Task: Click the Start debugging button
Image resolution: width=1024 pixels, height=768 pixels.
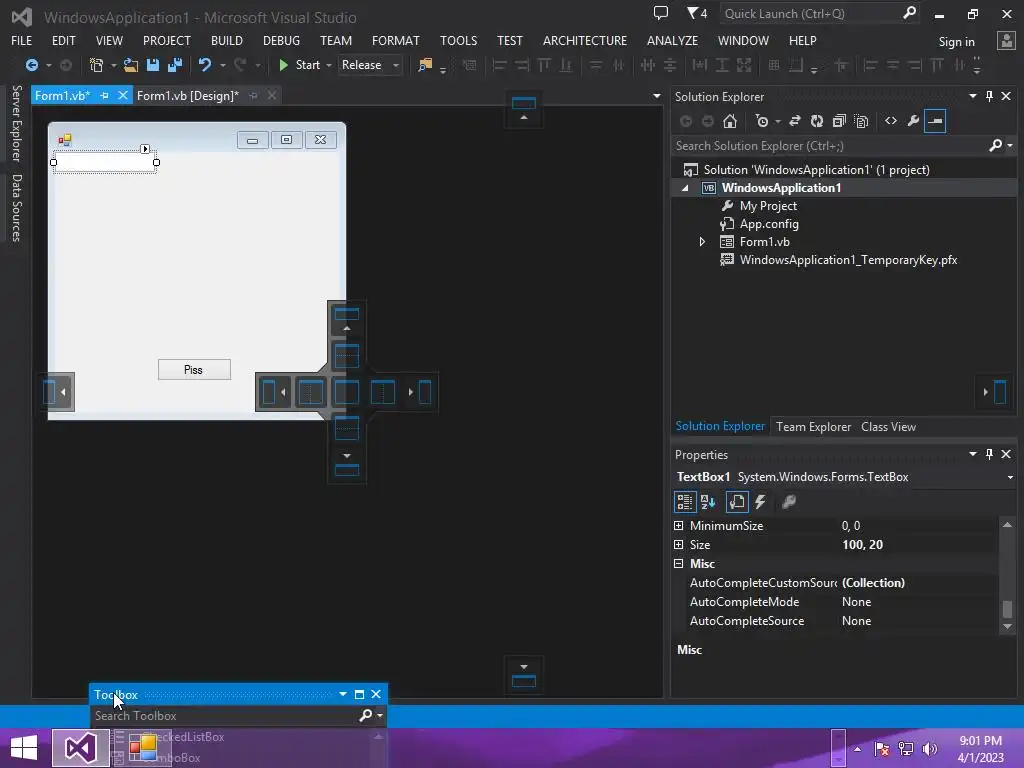Action: coord(299,65)
